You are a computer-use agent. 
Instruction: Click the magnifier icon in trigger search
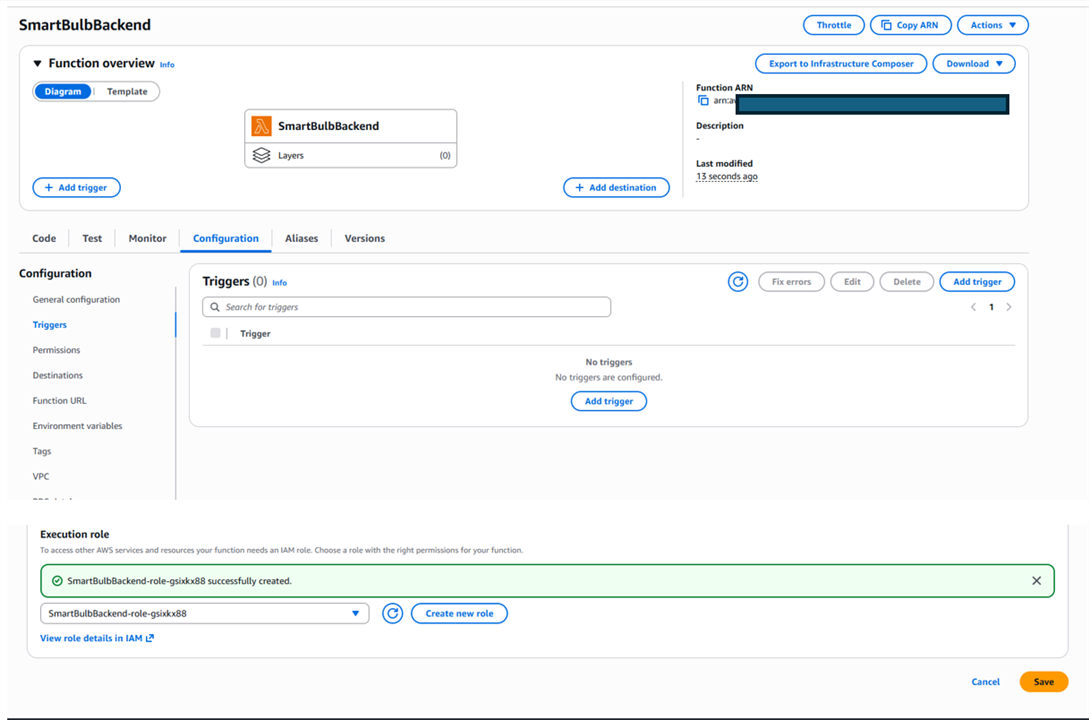tap(215, 307)
